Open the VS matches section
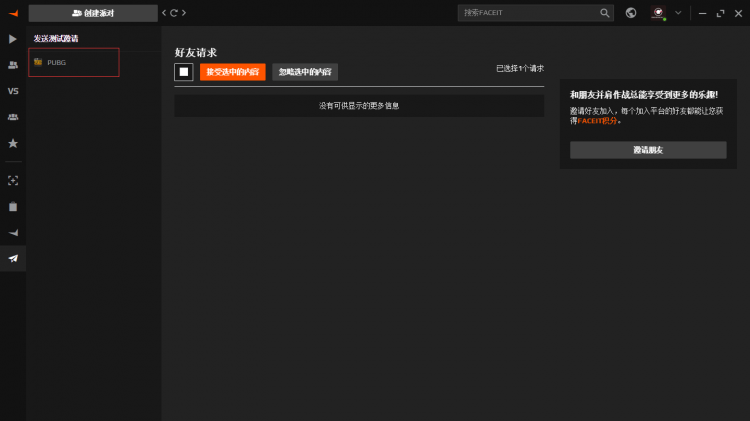 (x=13, y=91)
